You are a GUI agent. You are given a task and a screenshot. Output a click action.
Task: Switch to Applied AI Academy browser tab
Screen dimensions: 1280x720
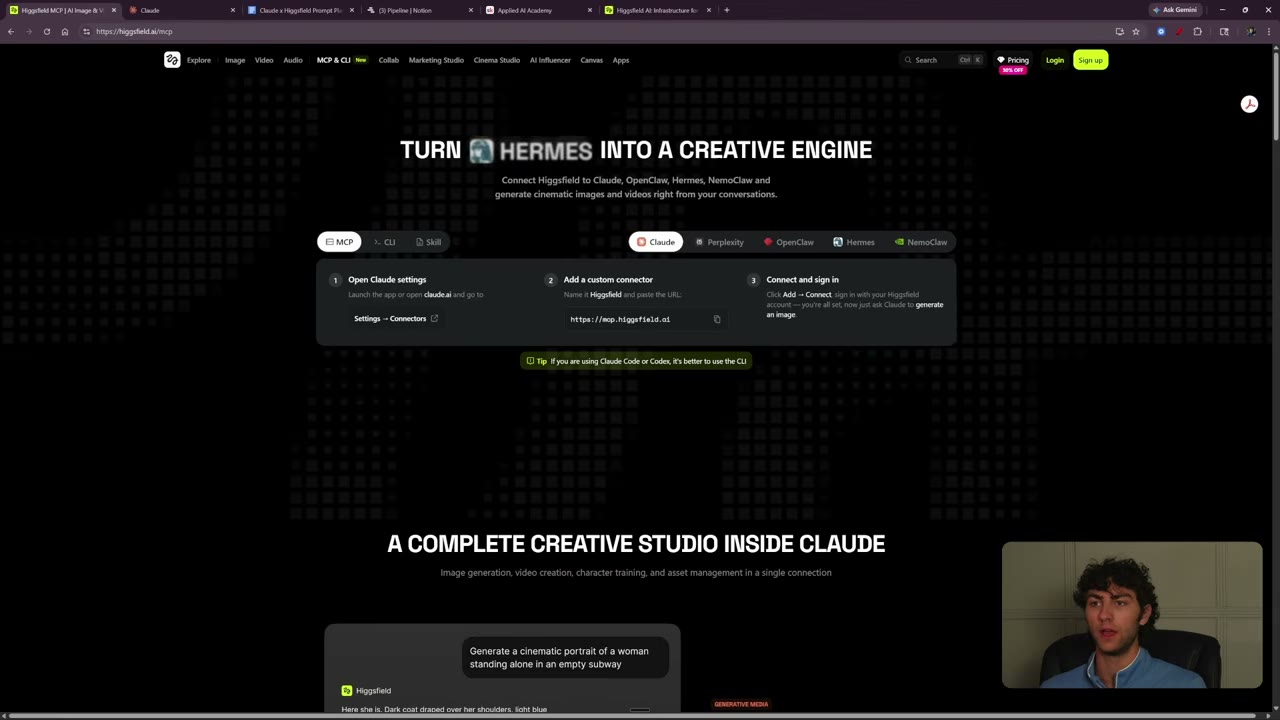(538, 10)
